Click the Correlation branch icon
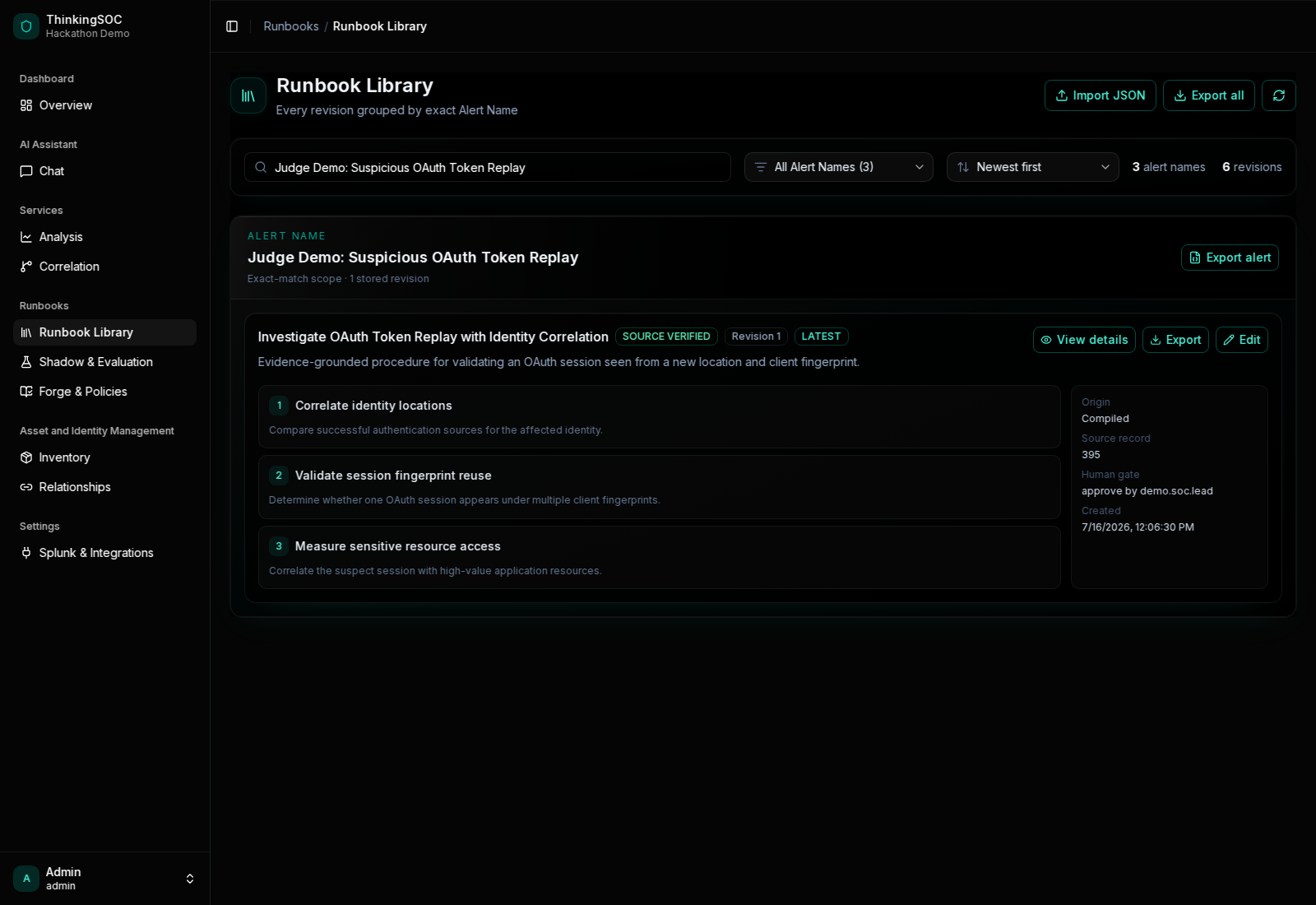 [x=26, y=267]
